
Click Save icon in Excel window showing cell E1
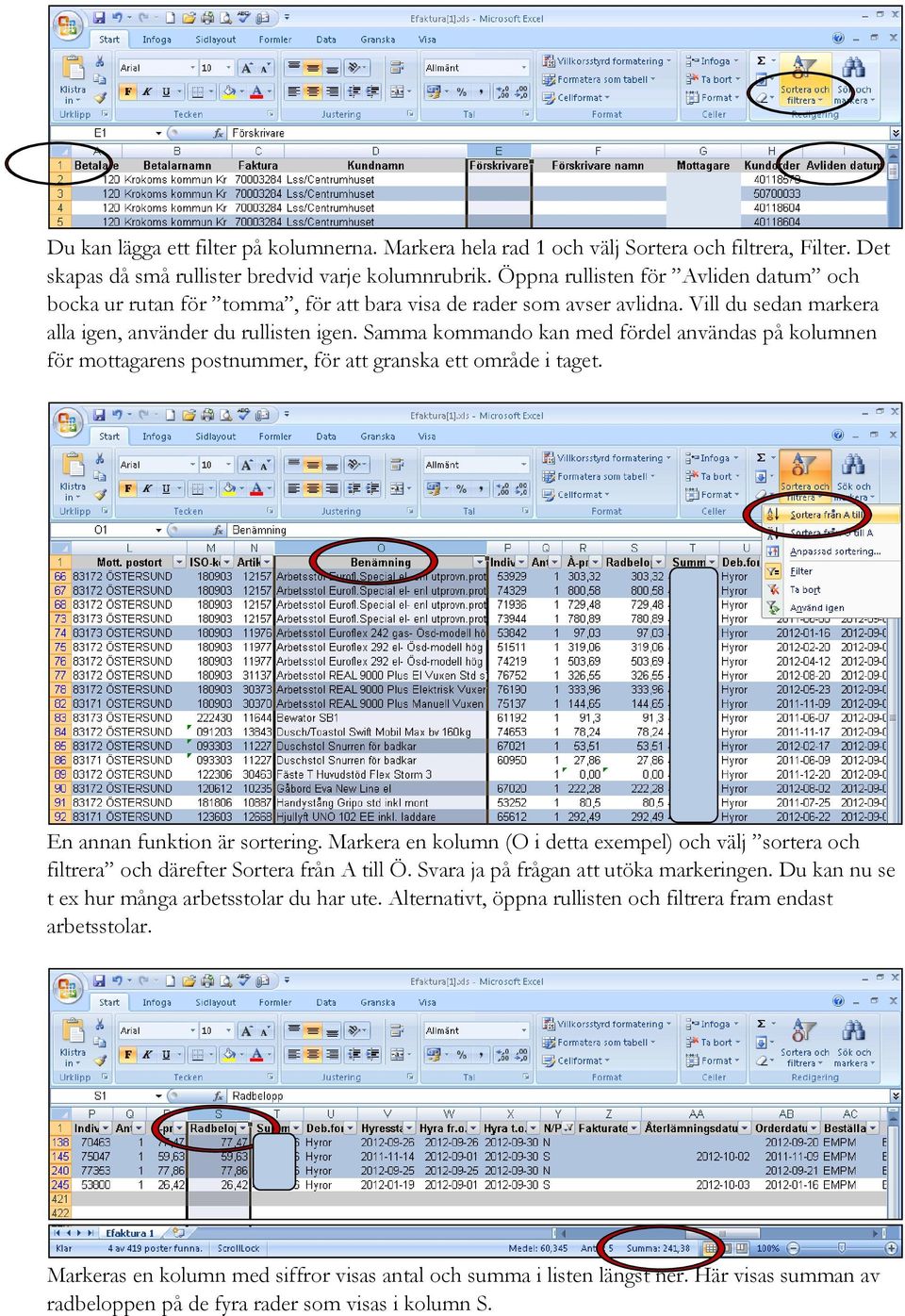pos(98,17)
